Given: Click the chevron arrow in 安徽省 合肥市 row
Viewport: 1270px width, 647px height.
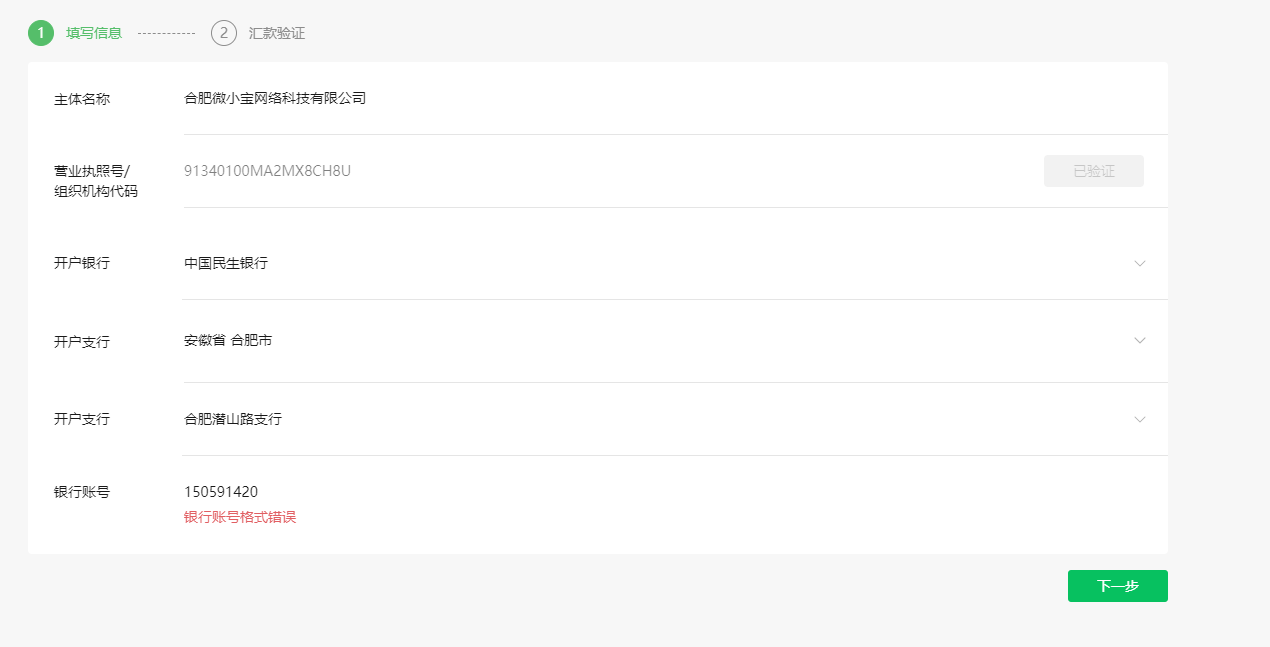Looking at the screenshot, I should click(1139, 341).
